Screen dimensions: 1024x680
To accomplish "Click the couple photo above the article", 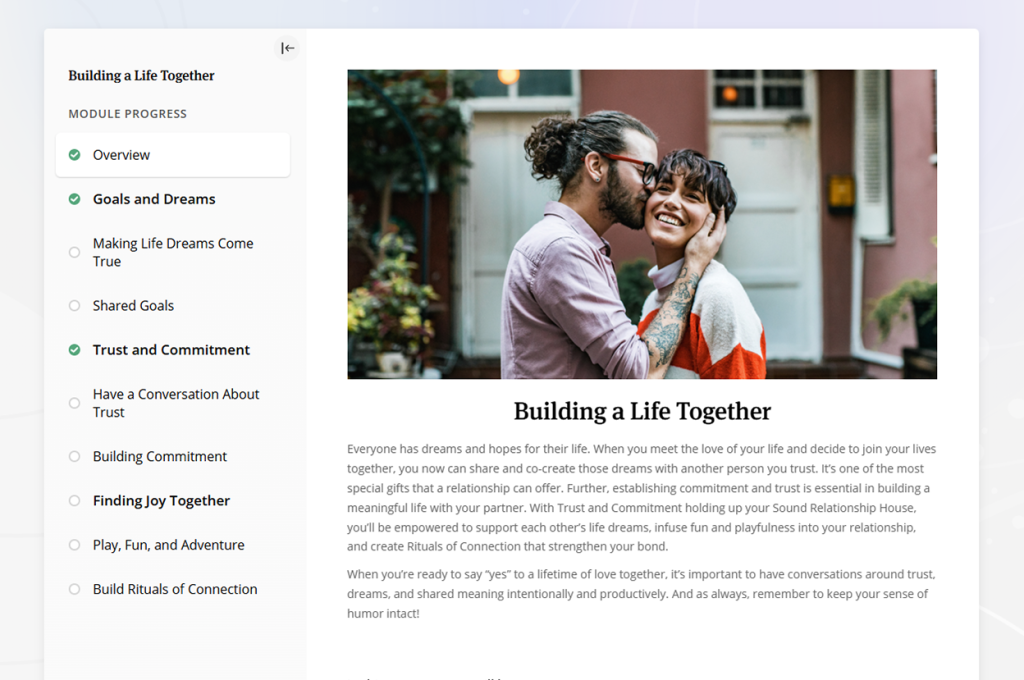I will [x=641, y=223].
